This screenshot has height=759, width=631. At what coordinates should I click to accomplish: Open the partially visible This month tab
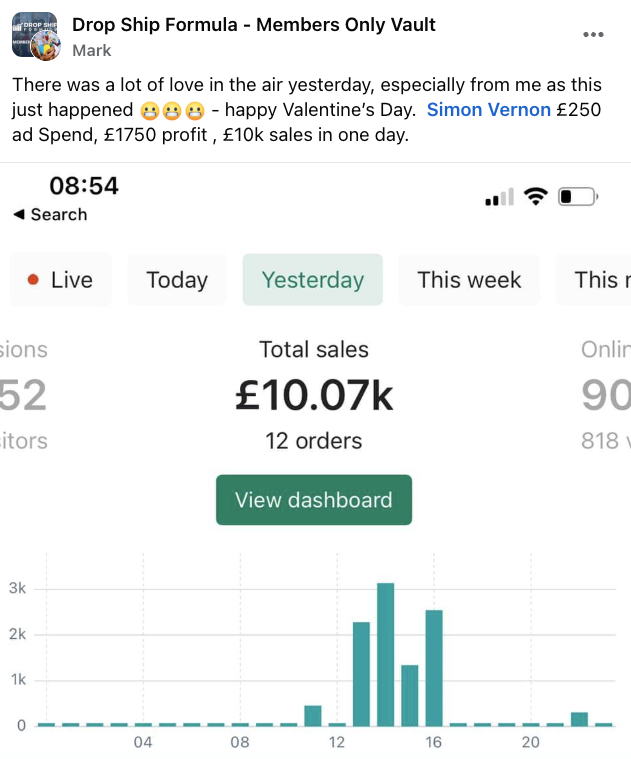pos(594,279)
